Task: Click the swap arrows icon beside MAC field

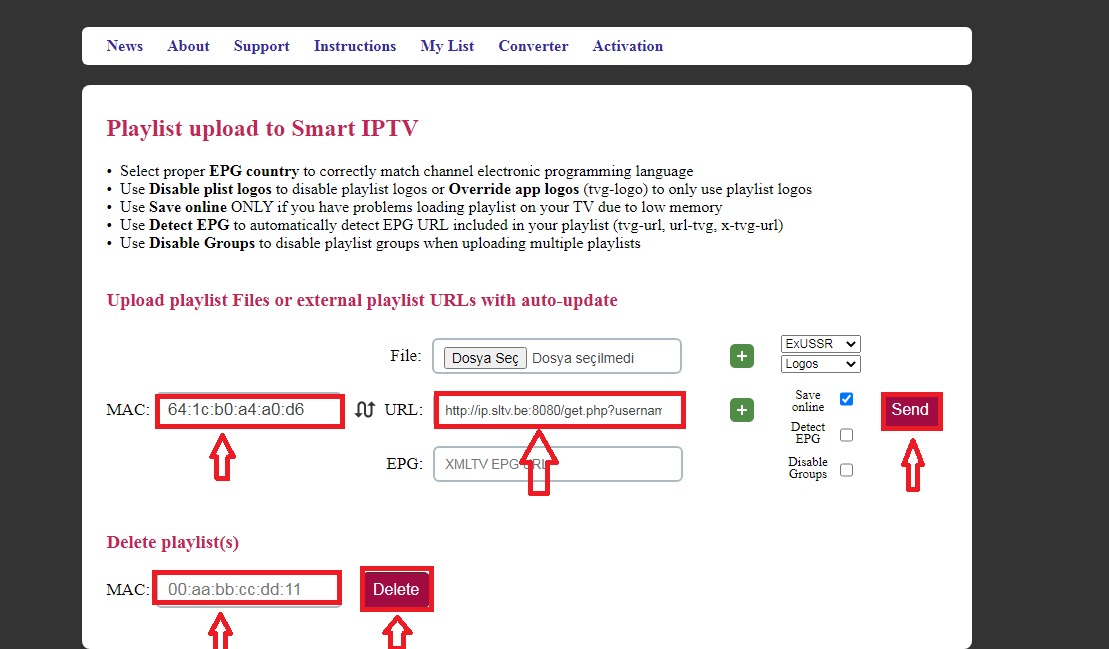Action: [x=365, y=409]
